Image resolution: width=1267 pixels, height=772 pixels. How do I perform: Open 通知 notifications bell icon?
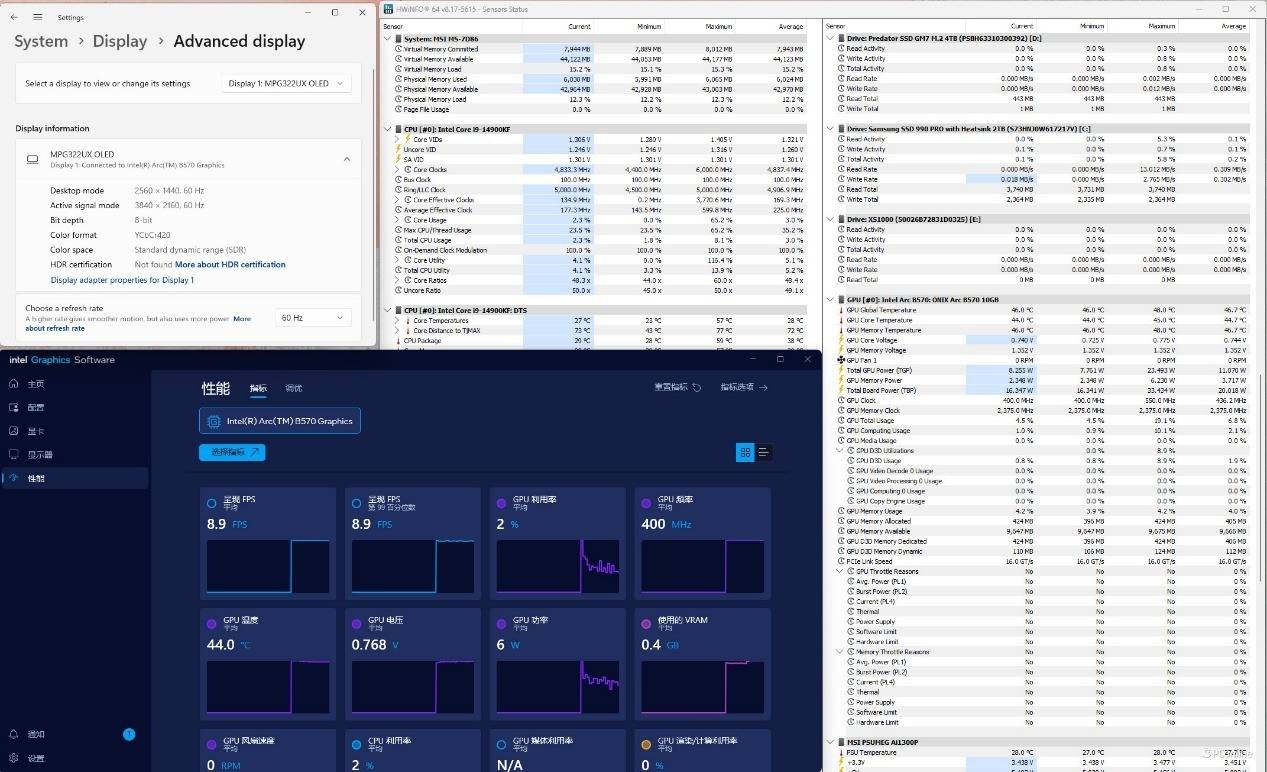(x=14, y=735)
